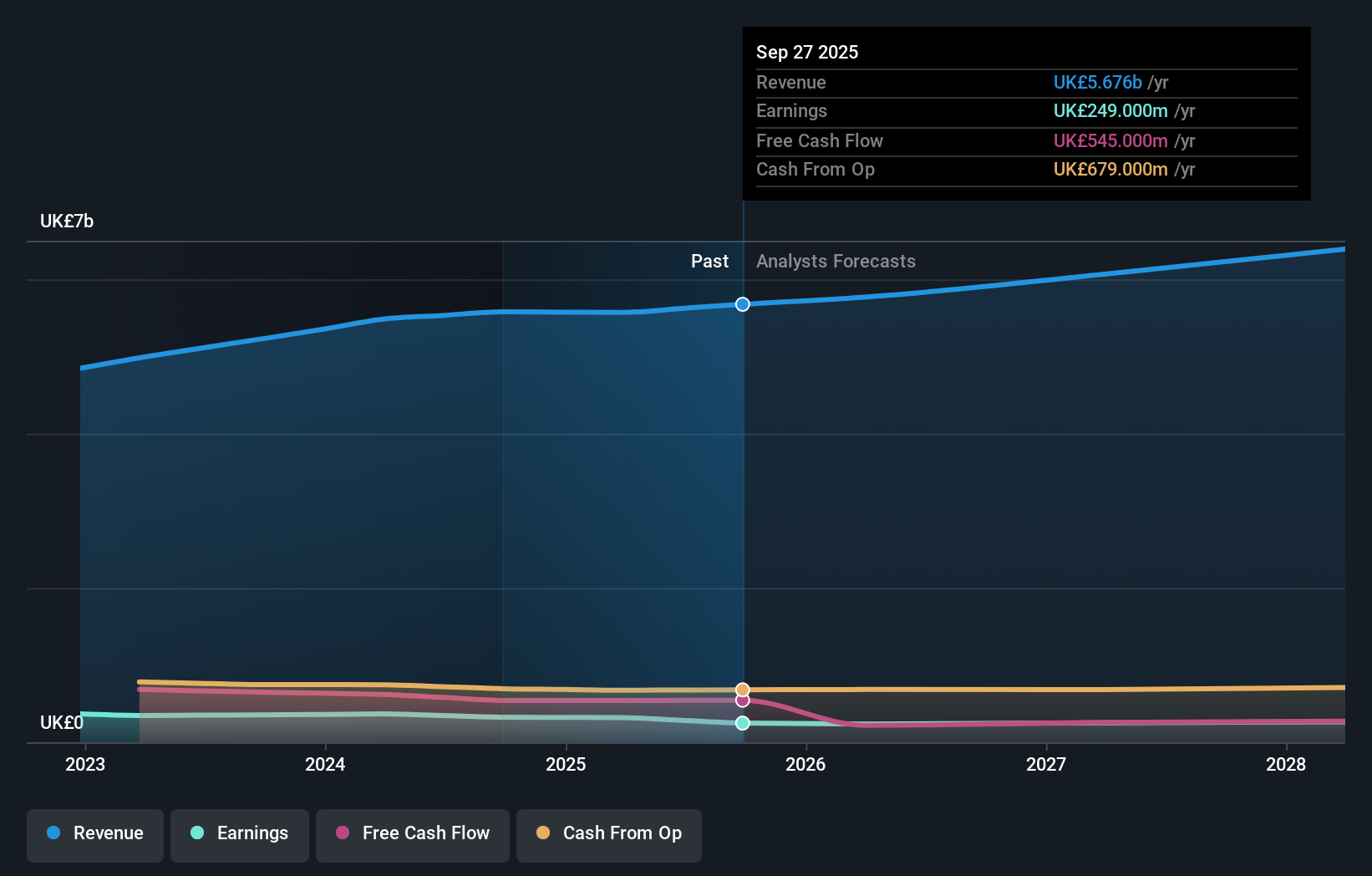Switch to the Past section of the chart
The width and height of the screenshot is (1372, 876).
point(709,261)
